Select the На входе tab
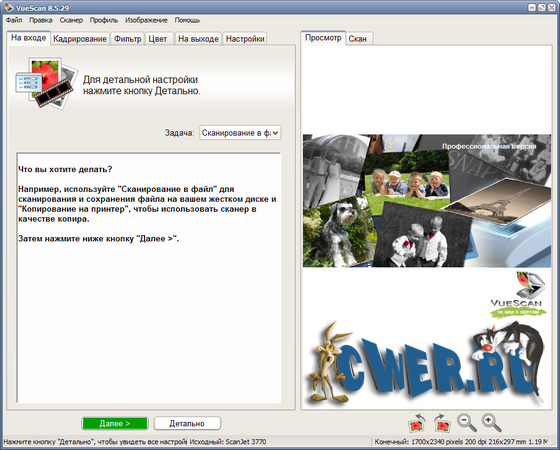Screen dimensions: 560x450 29,38
